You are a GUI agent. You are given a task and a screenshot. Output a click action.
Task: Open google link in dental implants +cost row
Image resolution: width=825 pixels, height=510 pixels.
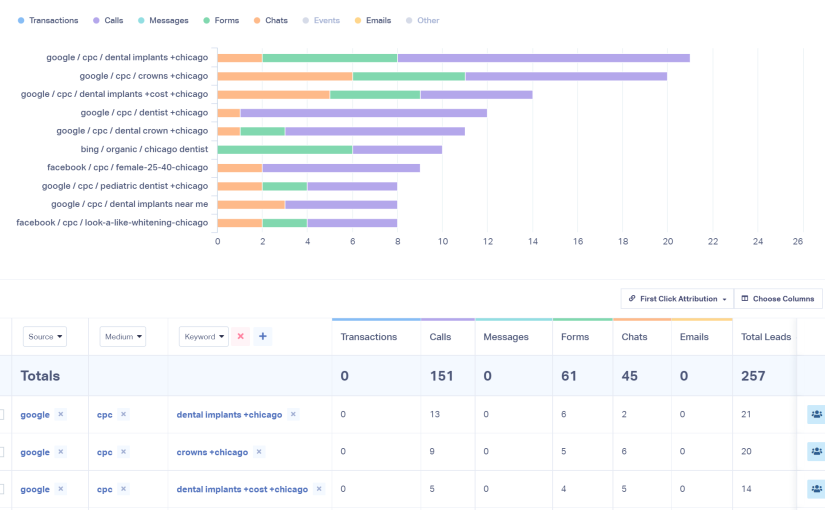point(35,489)
